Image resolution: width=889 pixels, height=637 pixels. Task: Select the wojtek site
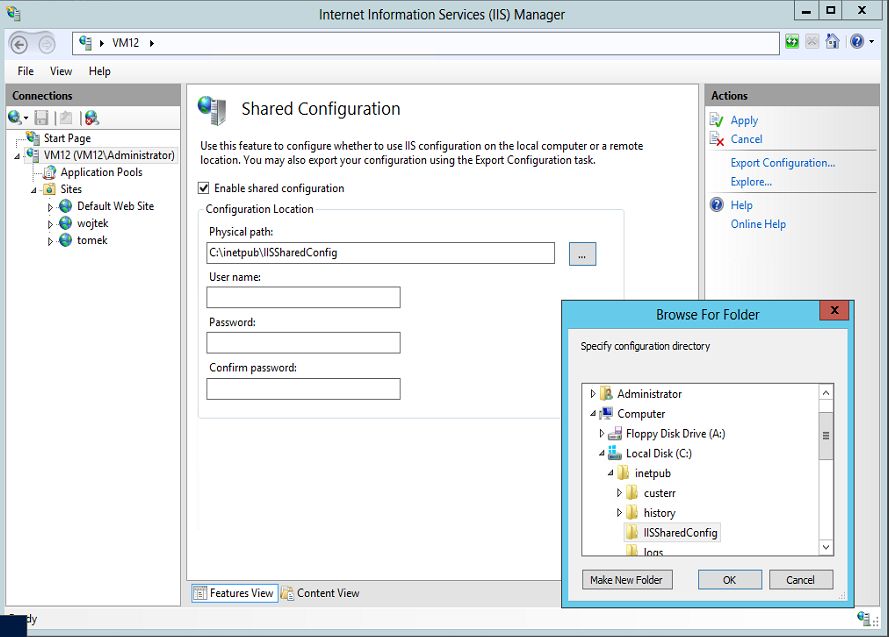click(x=92, y=223)
